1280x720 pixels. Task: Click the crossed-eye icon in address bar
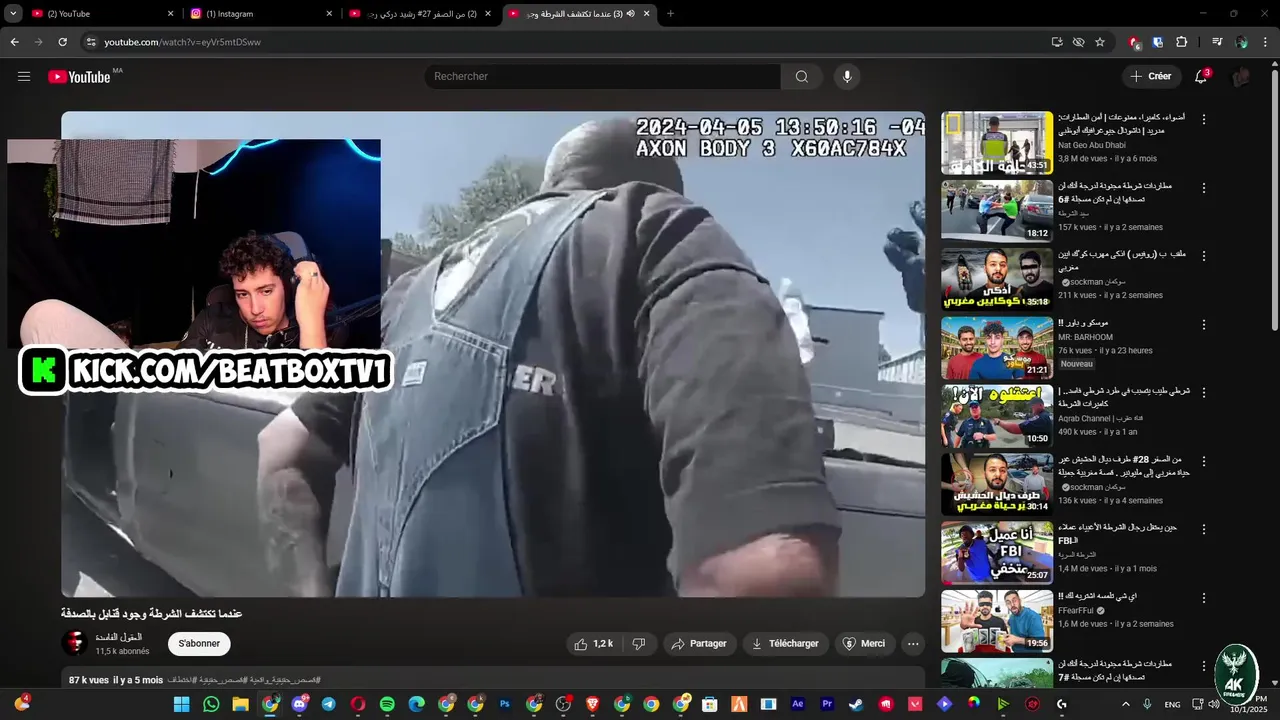coord(1078,42)
